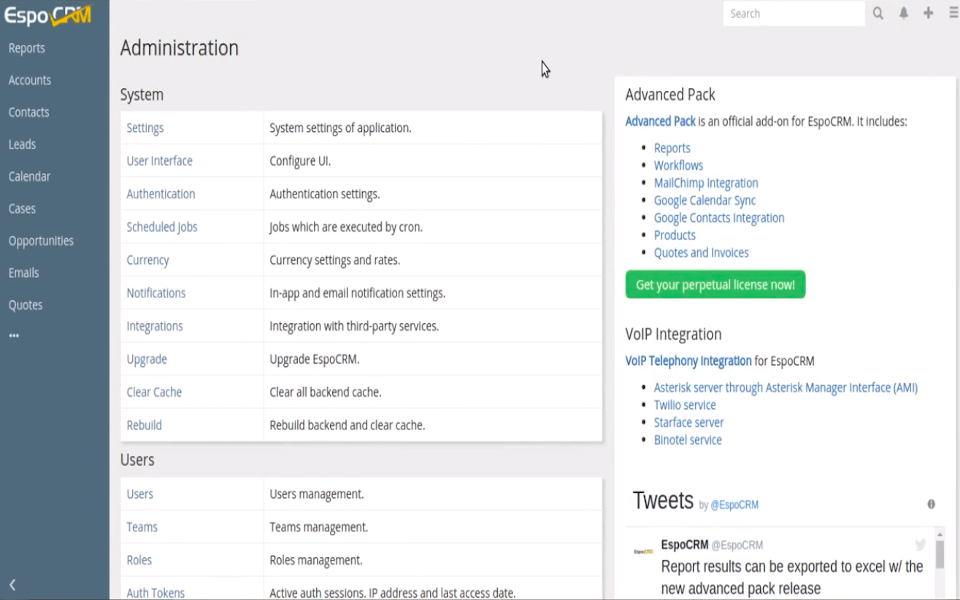The width and height of the screenshot is (960, 600).
Task: Click Reports in the Advanced Pack list
Action: point(672,148)
